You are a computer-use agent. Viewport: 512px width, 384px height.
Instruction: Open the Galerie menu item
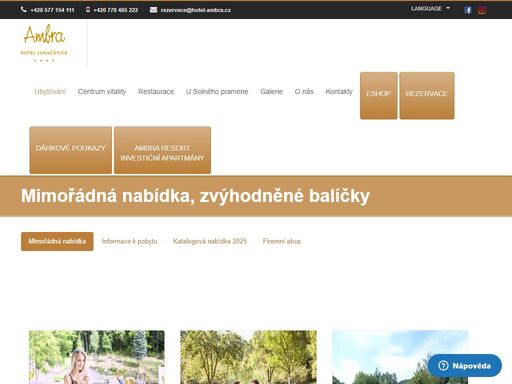coord(271,91)
